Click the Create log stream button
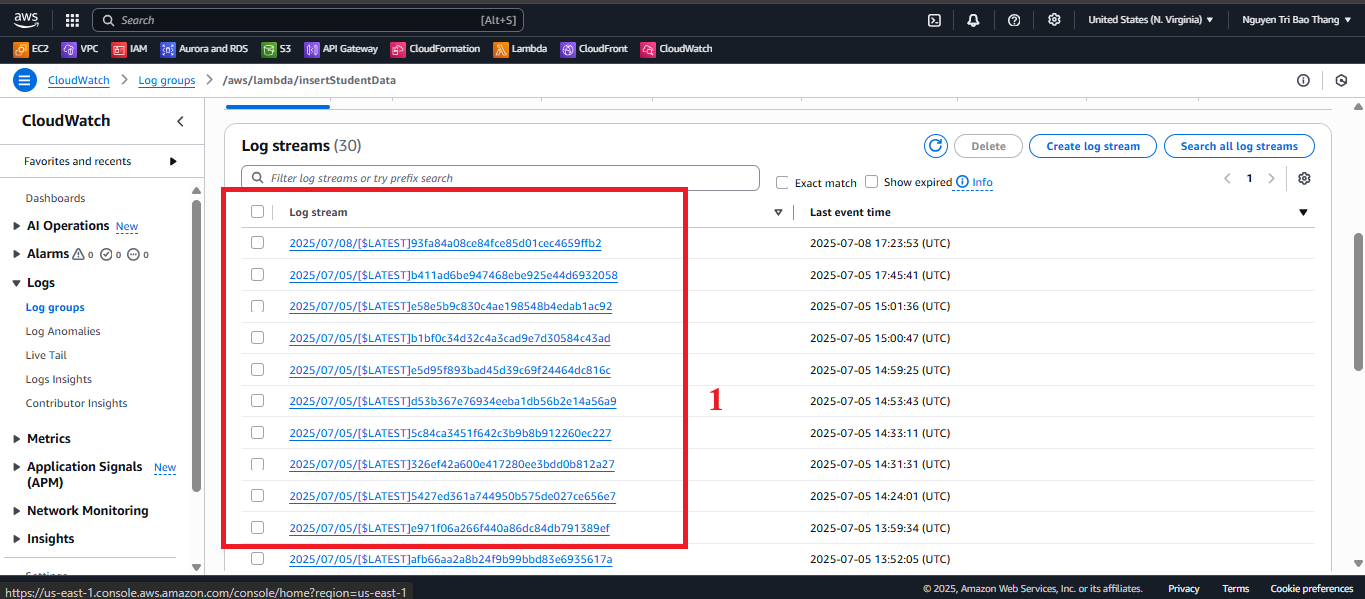 [x=1093, y=146]
